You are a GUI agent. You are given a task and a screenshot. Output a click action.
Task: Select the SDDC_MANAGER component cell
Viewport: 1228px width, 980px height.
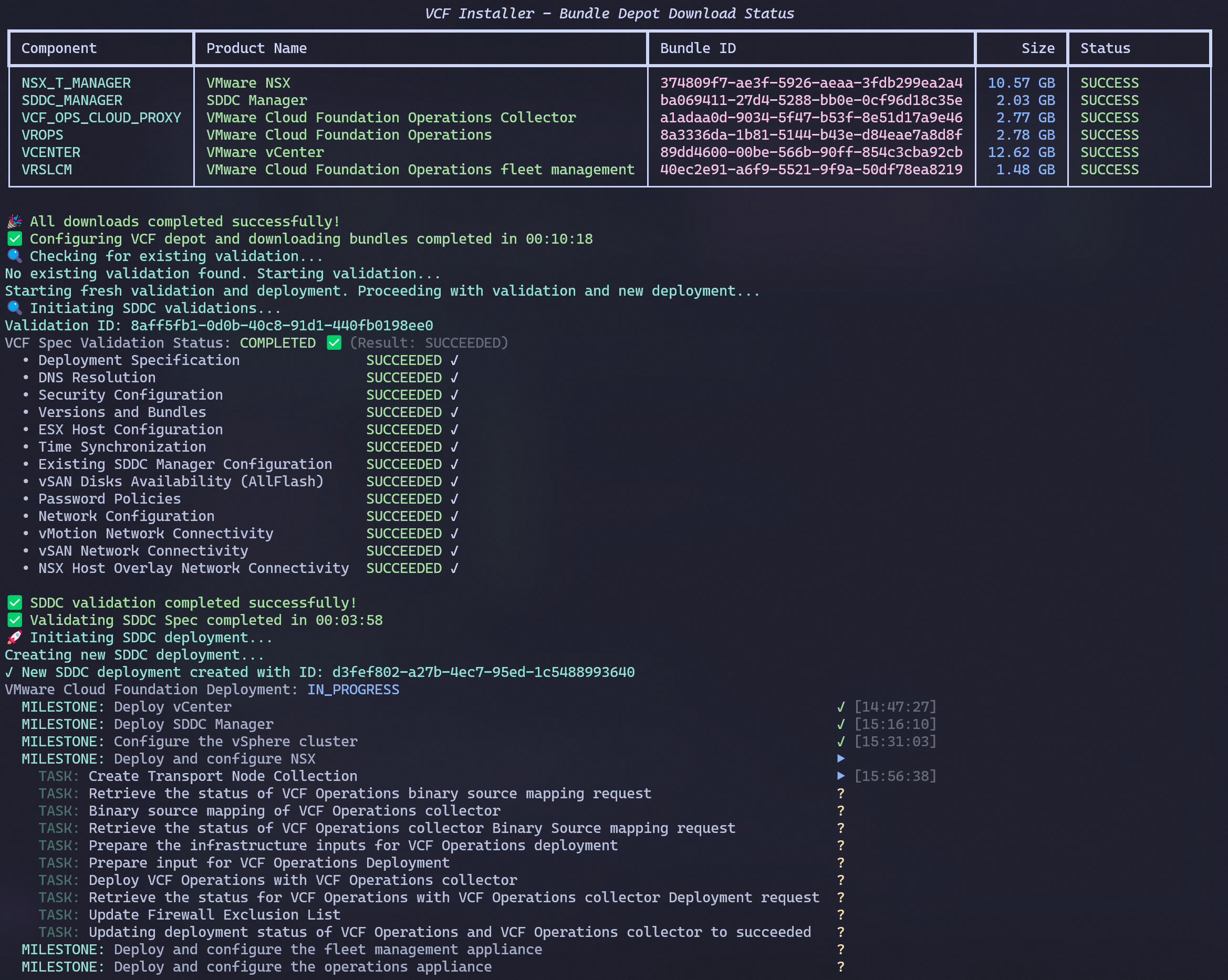point(72,100)
